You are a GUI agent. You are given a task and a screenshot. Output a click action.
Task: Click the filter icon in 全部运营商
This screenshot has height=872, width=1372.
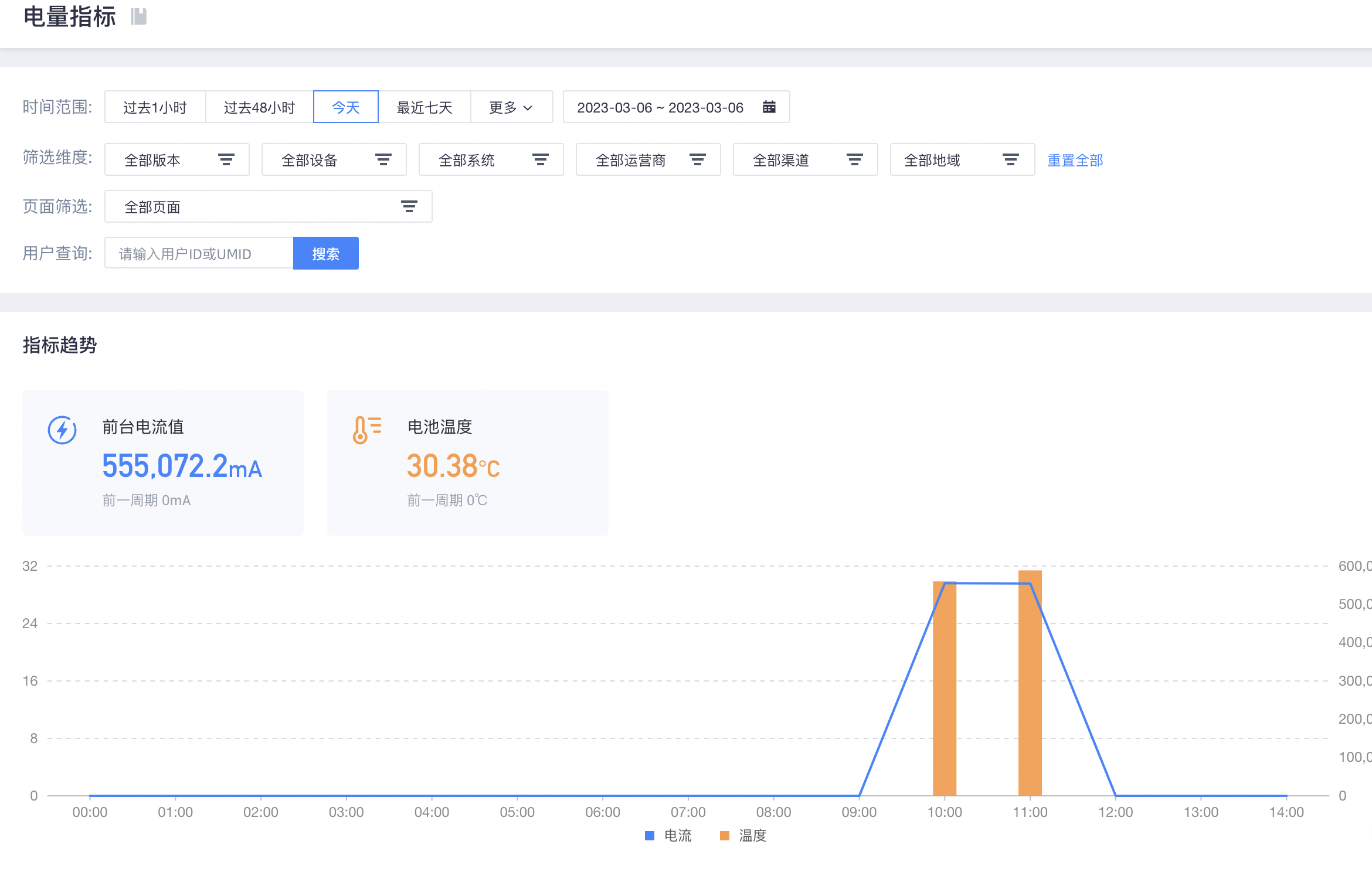pos(698,159)
